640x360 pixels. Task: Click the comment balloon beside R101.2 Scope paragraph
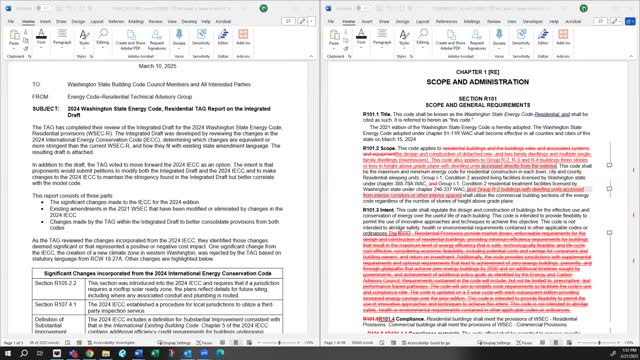click(609, 165)
